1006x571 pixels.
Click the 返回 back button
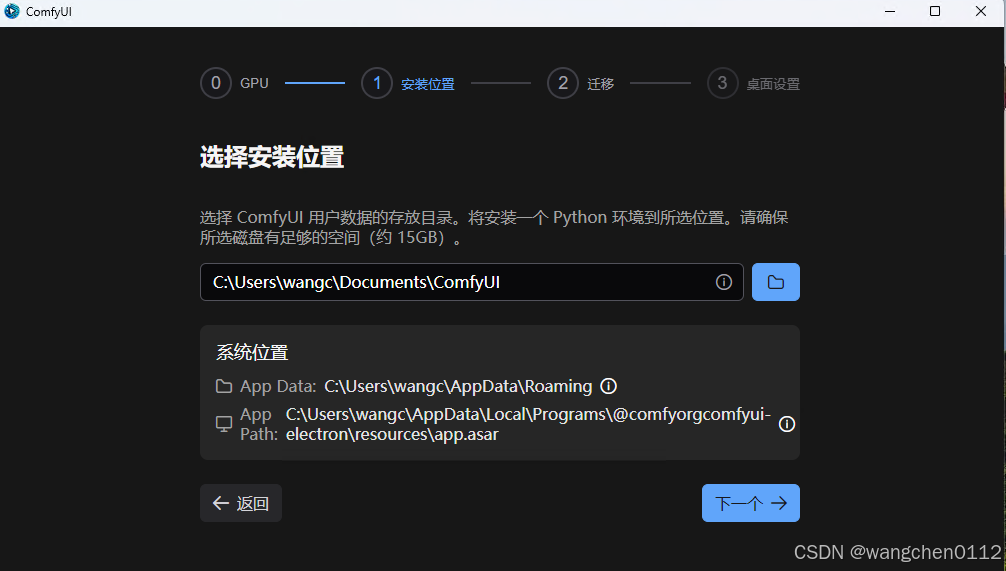[x=241, y=503]
